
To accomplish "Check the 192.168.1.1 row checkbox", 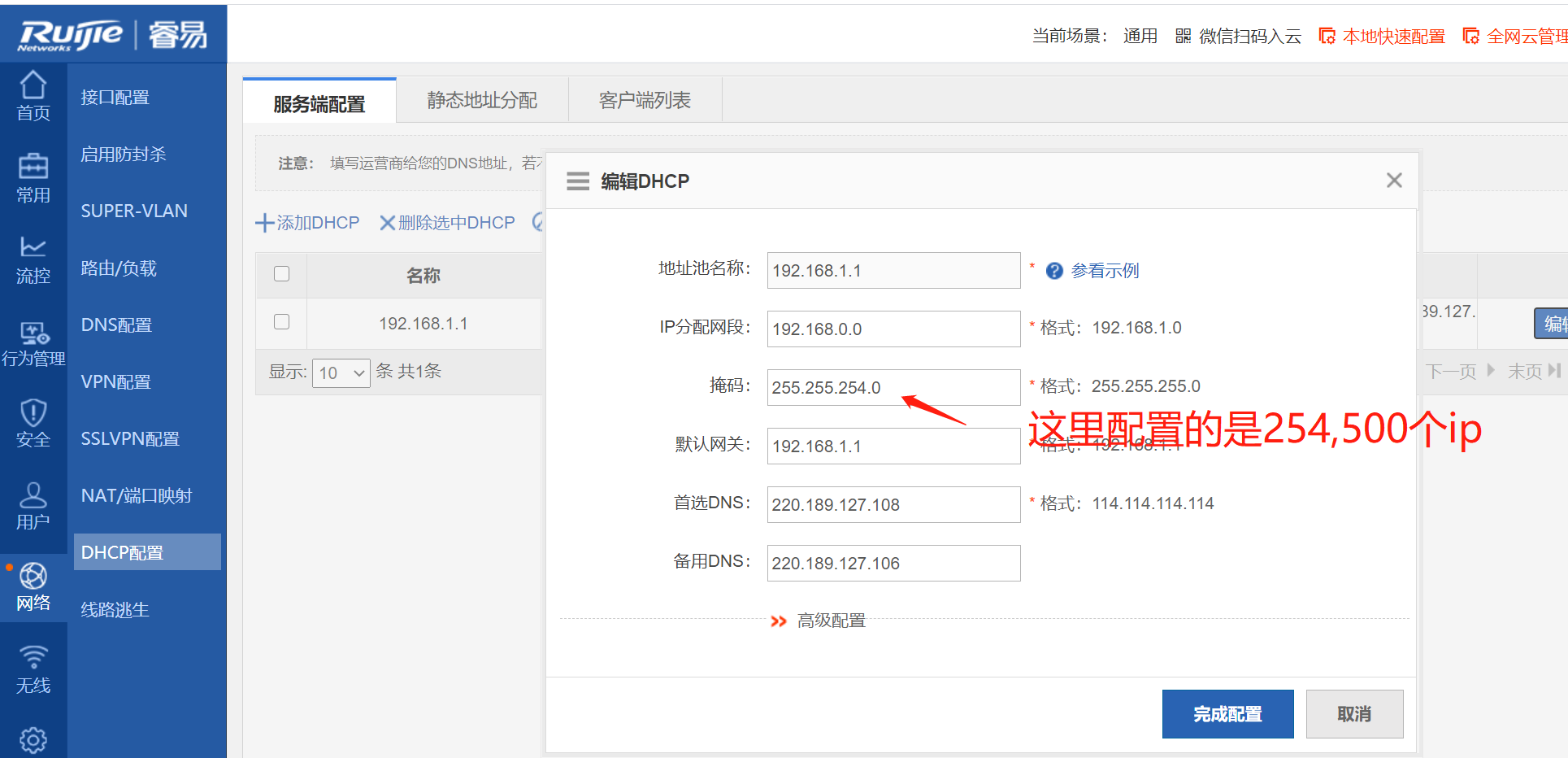I will (x=282, y=322).
